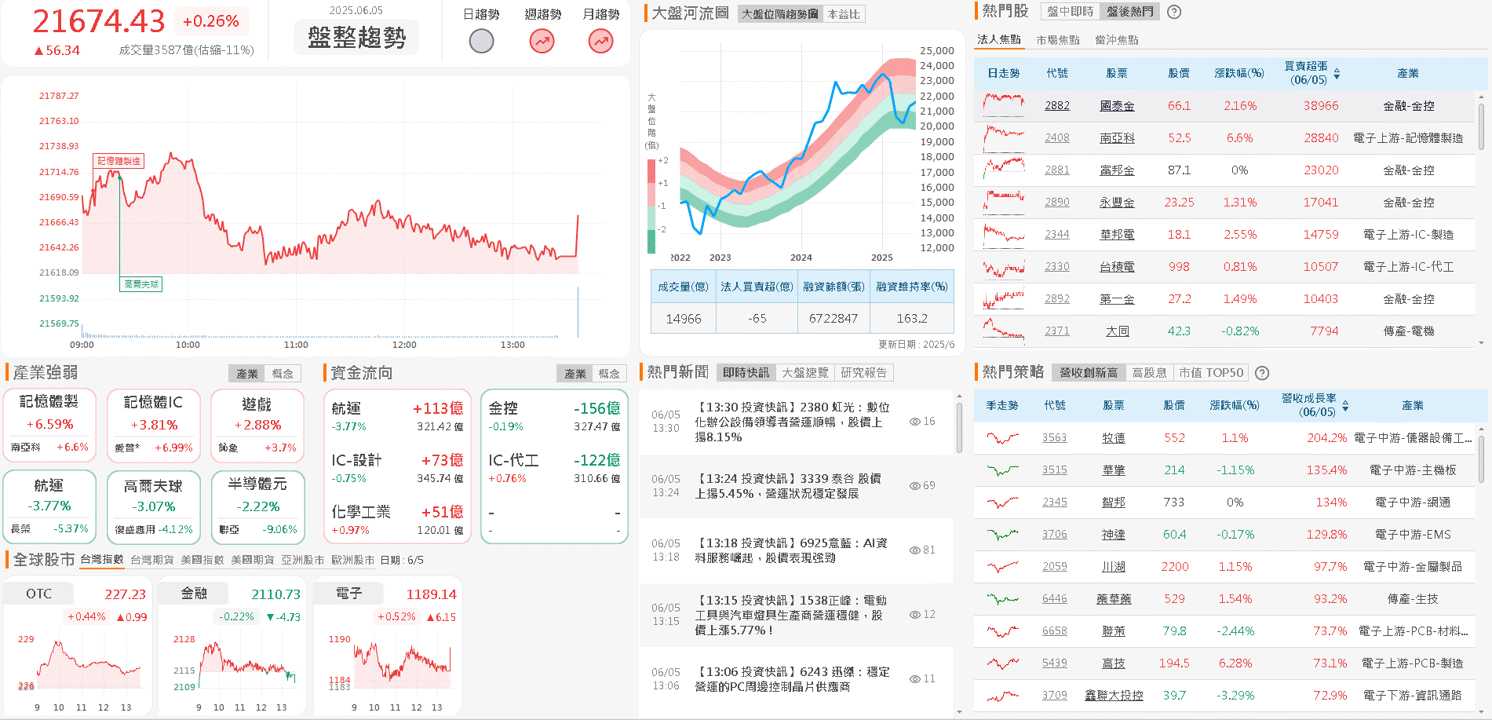This screenshot has width=1492, height=720.
Task: Select the 市值 TOP50 strategy tab
Action: click(x=1210, y=373)
